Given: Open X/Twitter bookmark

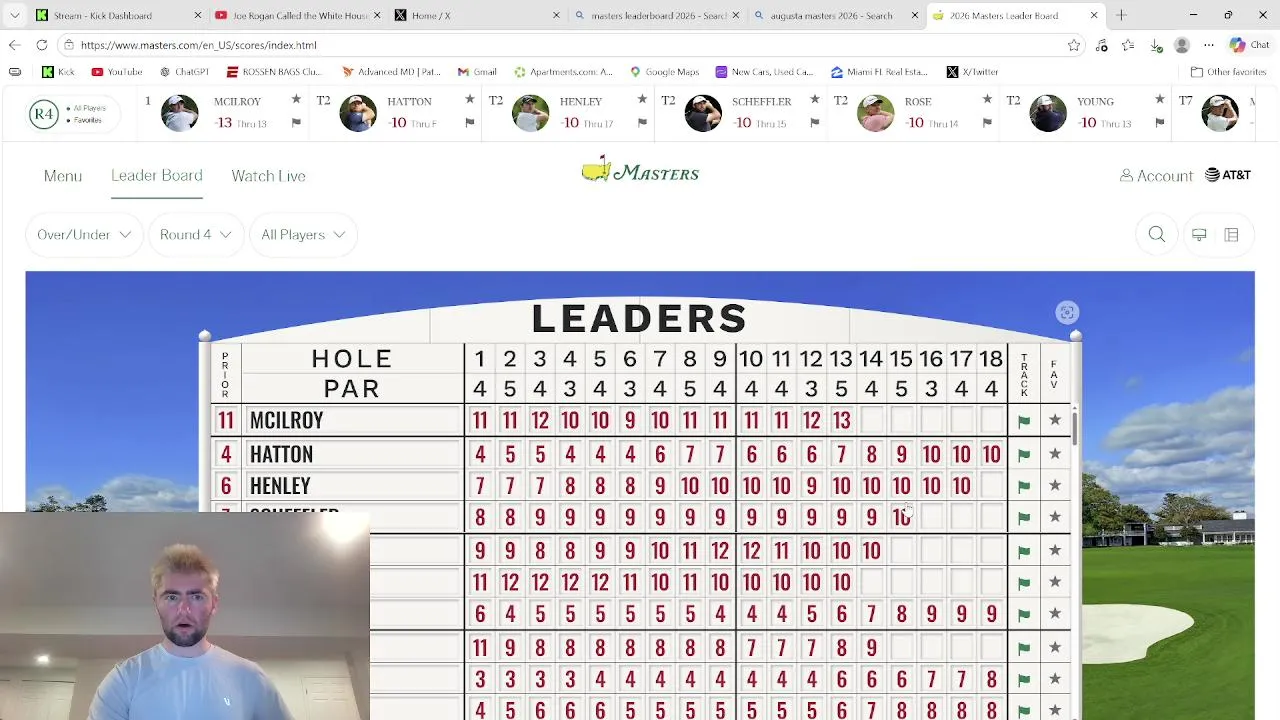Looking at the screenshot, I should [x=973, y=72].
